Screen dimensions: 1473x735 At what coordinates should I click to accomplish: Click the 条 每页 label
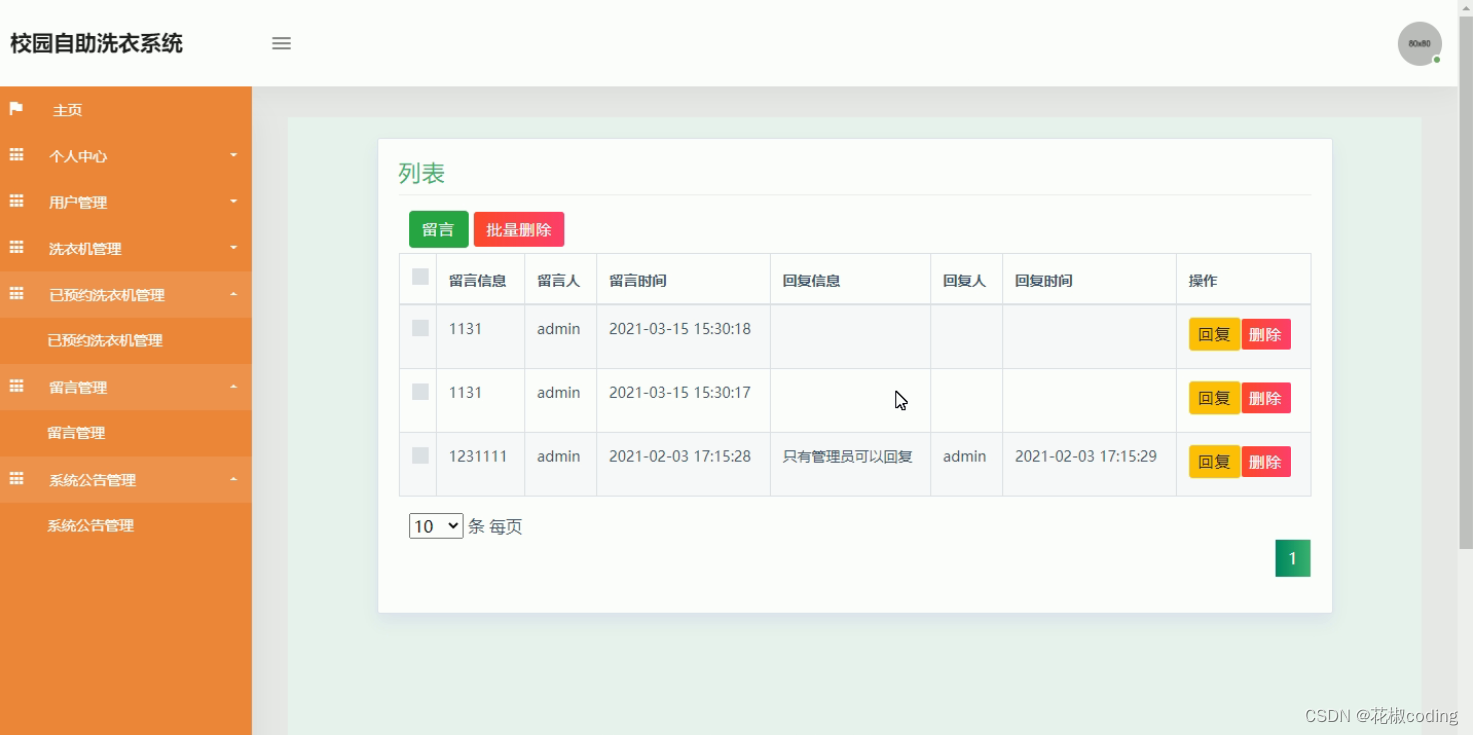tap(495, 527)
